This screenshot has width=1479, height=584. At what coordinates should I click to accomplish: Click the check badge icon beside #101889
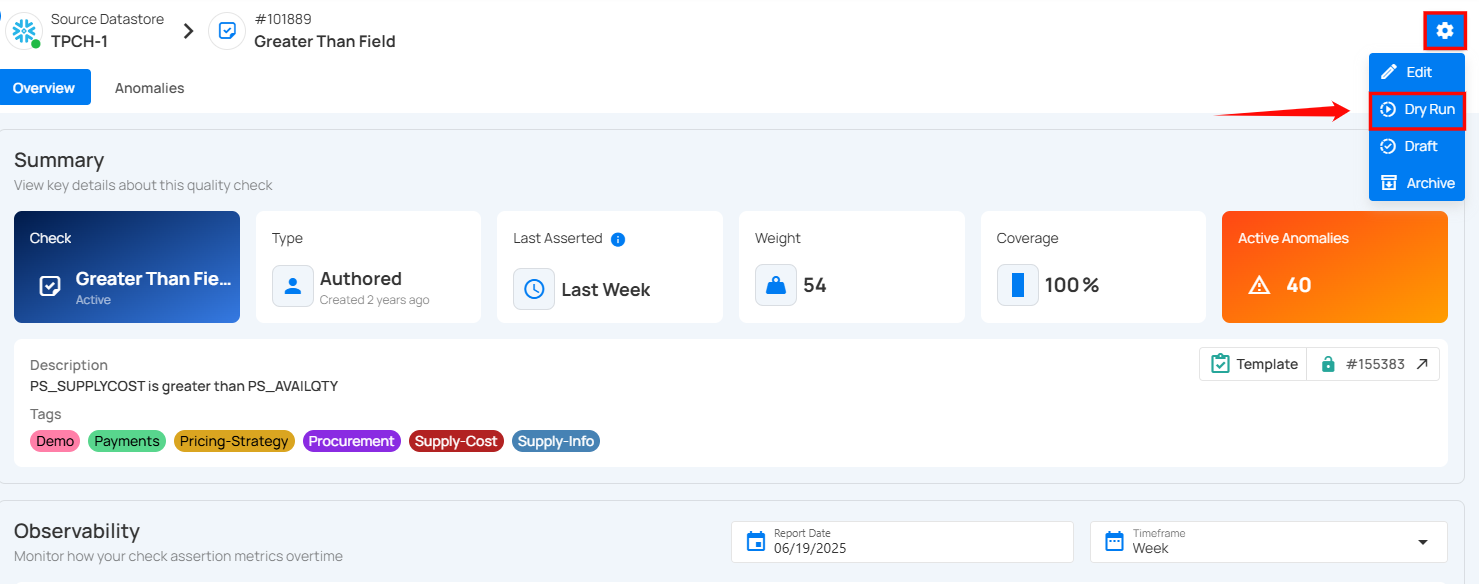(x=227, y=31)
